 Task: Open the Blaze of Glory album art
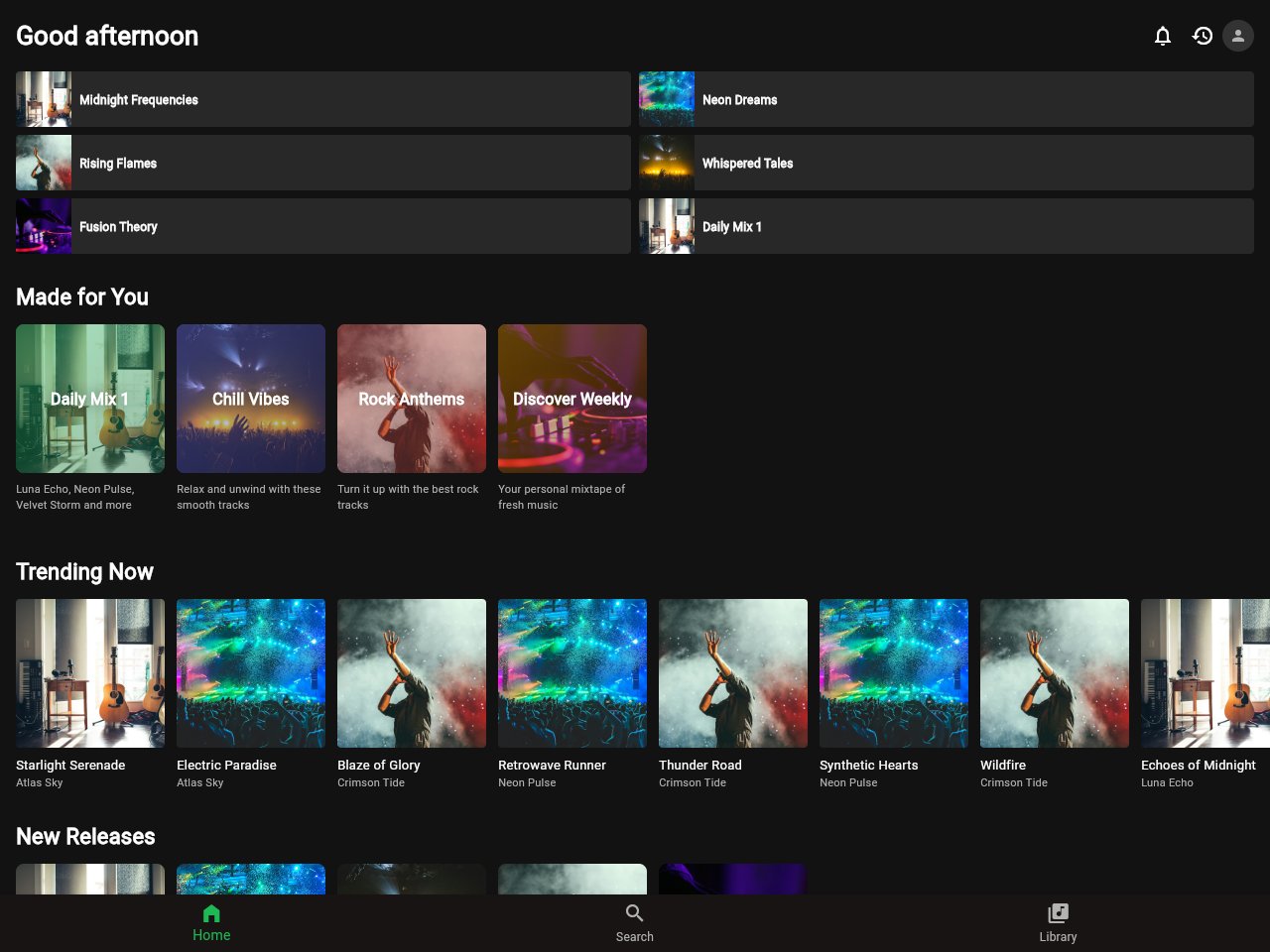pyautogui.click(x=412, y=673)
